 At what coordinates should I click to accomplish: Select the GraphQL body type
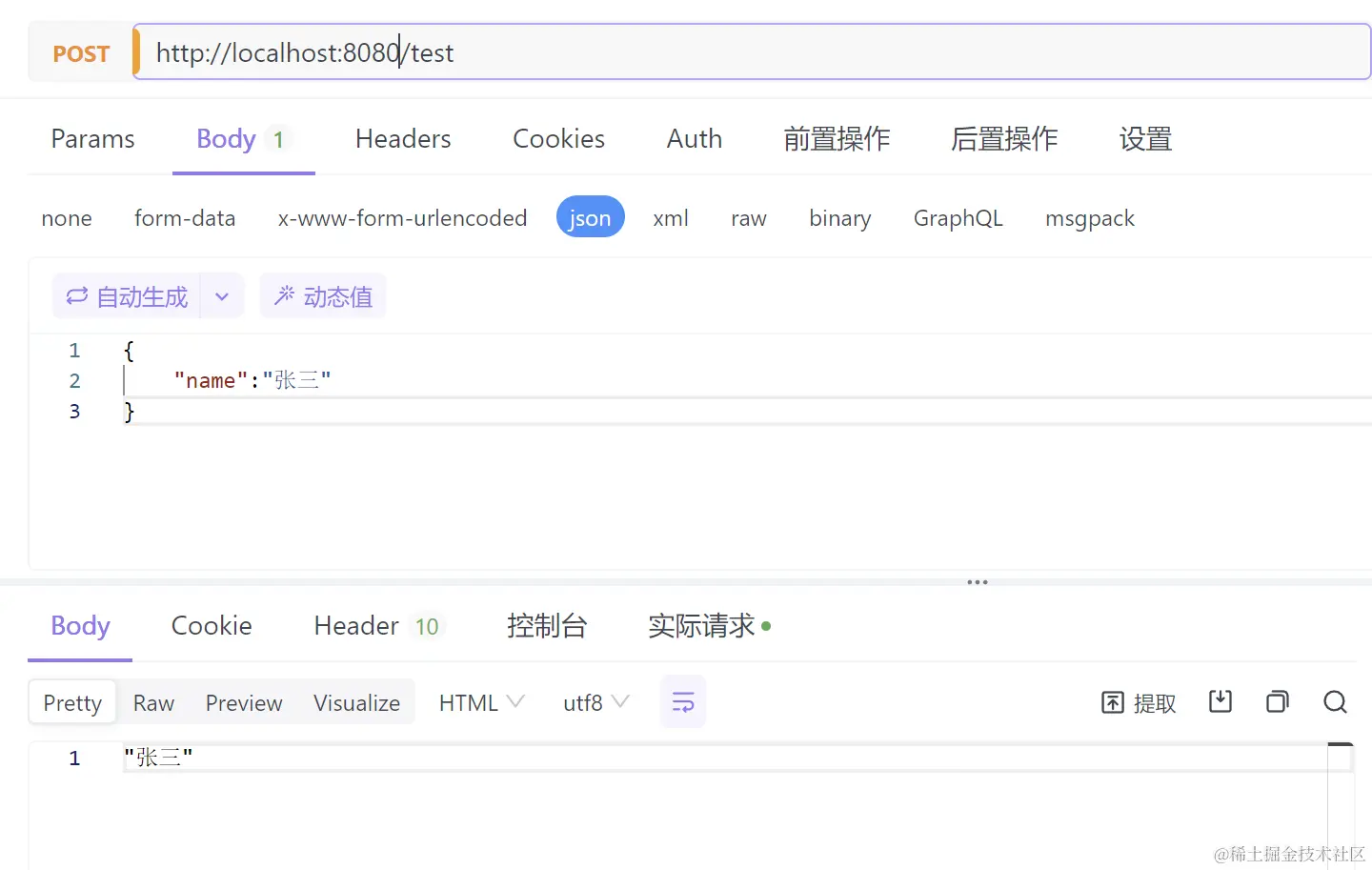pyautogui.click(x=958, y=218)
